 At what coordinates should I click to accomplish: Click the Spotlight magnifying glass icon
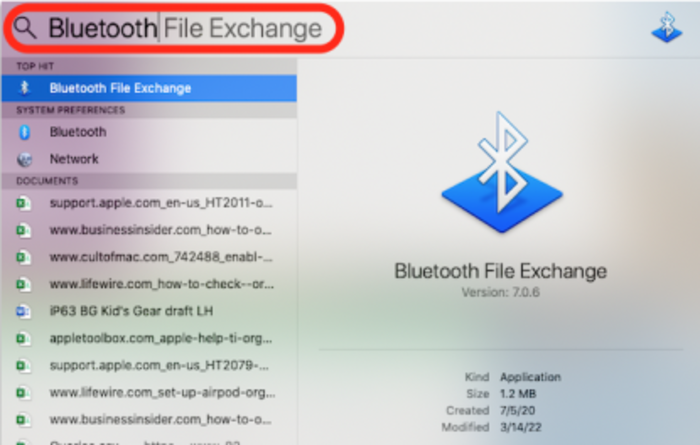[x=25, y=28]
